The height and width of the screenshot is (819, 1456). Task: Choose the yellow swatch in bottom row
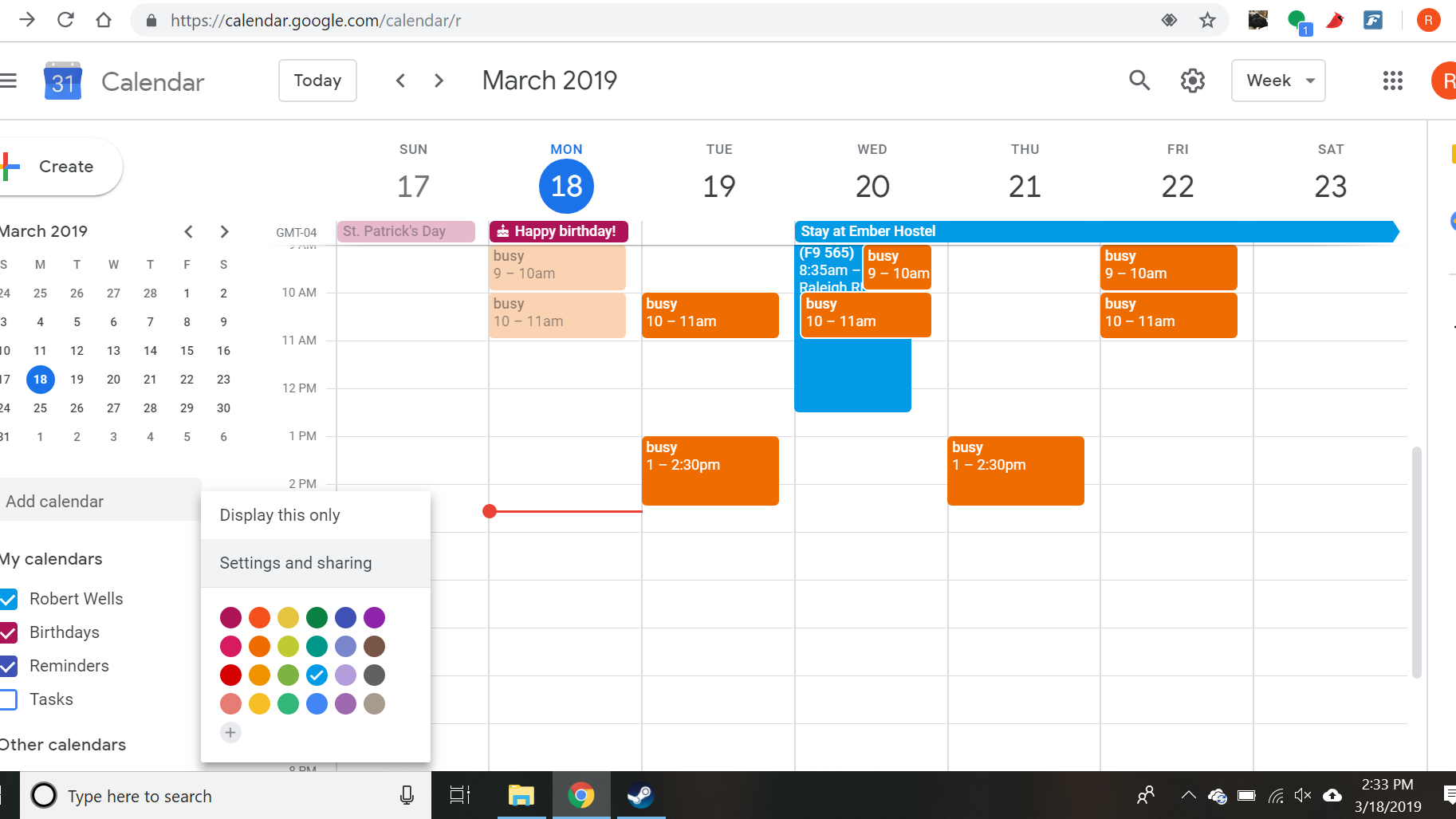[259, 703]
